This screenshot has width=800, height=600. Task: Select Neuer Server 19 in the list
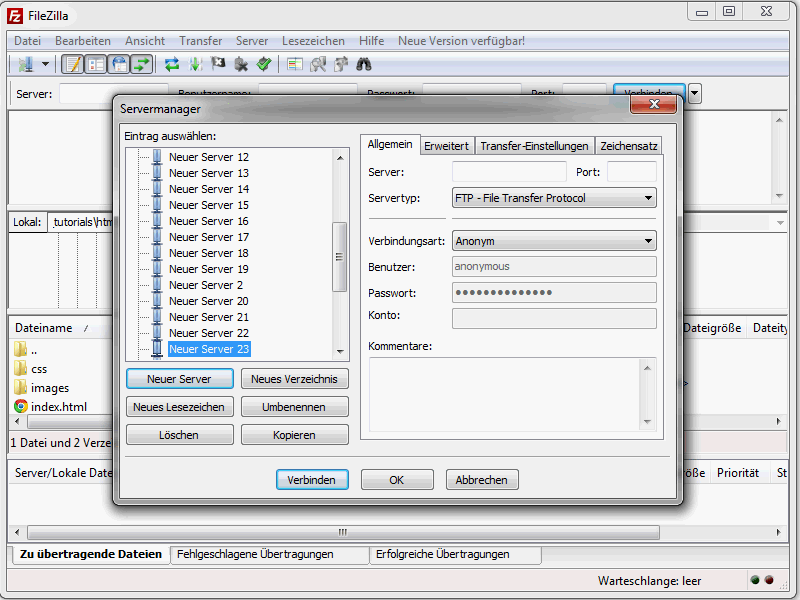pos(209,269)
